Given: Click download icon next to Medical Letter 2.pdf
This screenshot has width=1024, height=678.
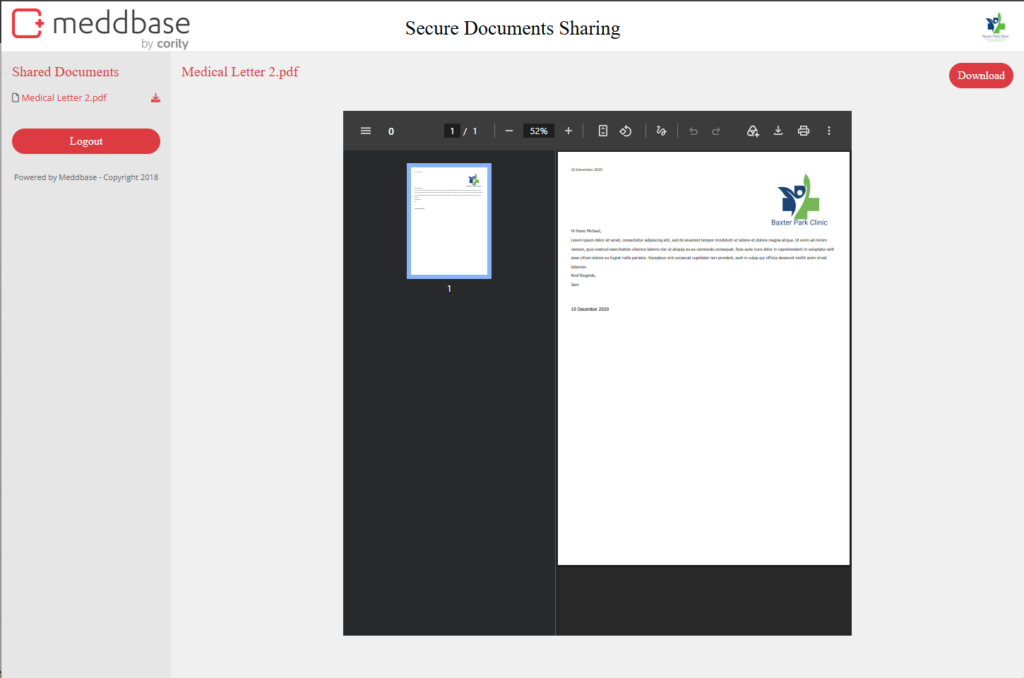Looking at the screenshot, I should click(155, 98).
